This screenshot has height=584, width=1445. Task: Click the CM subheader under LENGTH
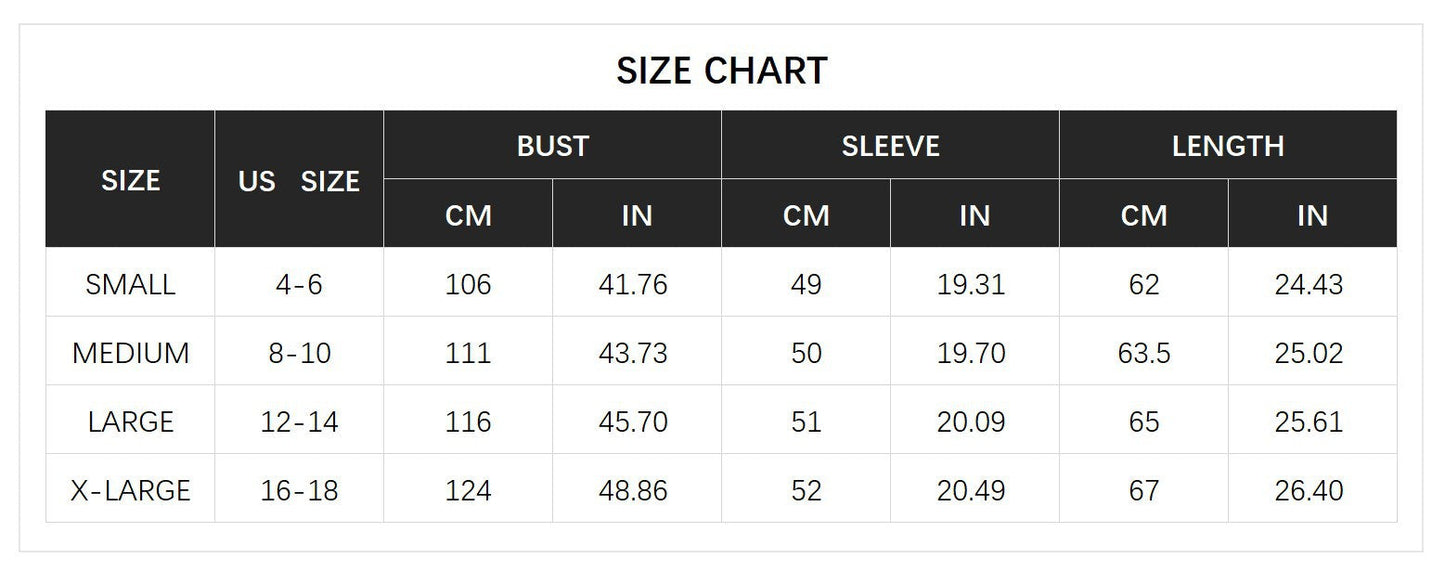(1143, 215)
